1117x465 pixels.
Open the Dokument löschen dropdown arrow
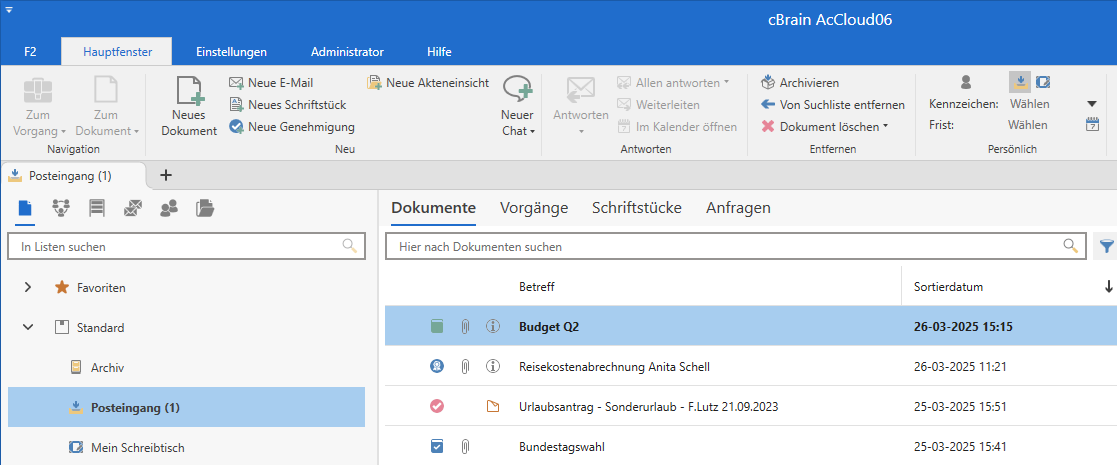(886, 127)
